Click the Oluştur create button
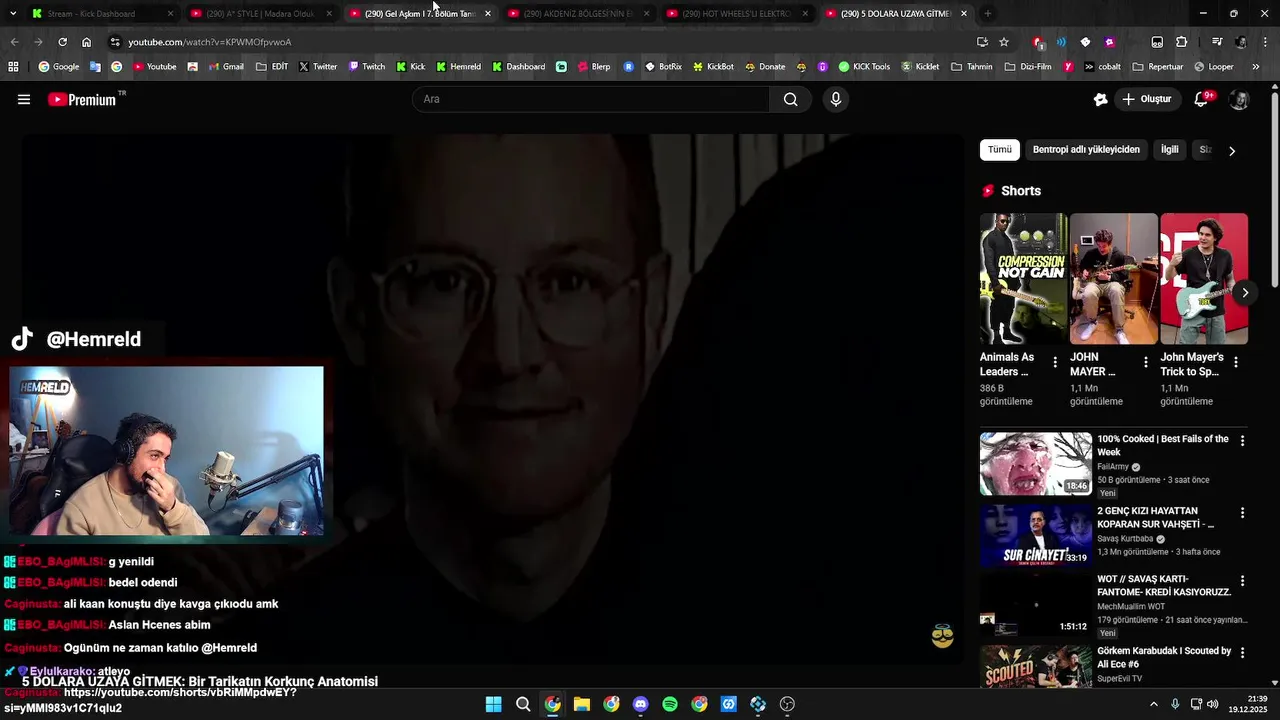This screenshot has height=720, width=1280. click(x=1147, y=99)
